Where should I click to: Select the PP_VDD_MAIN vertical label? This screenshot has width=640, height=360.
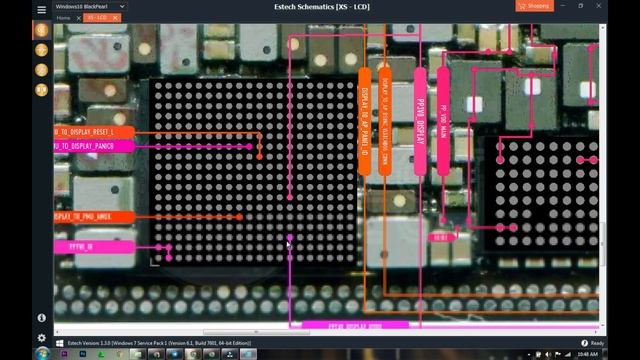click(x=443, y=122)
